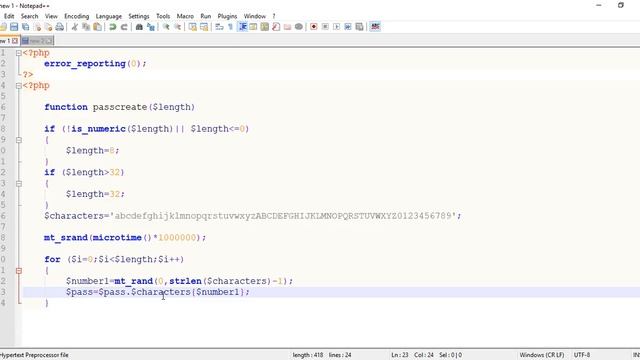Screen dimensions: 640x360
Task: Toggle the Word Wrap icon
Action: pyautogui.click(x=220, y=27)
